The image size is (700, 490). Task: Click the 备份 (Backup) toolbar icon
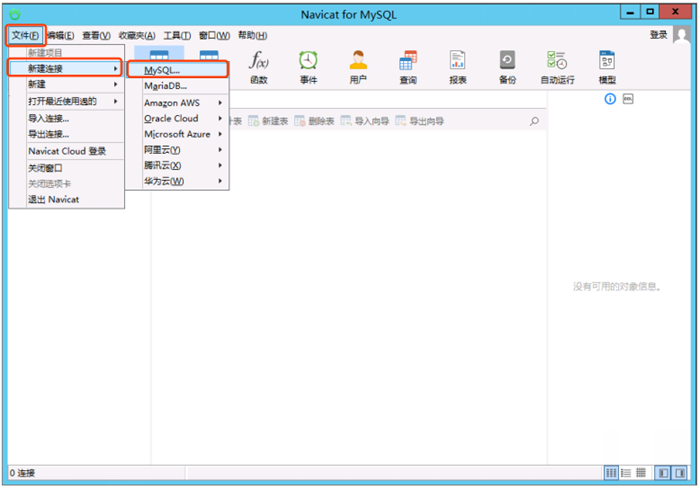(507, 66)
